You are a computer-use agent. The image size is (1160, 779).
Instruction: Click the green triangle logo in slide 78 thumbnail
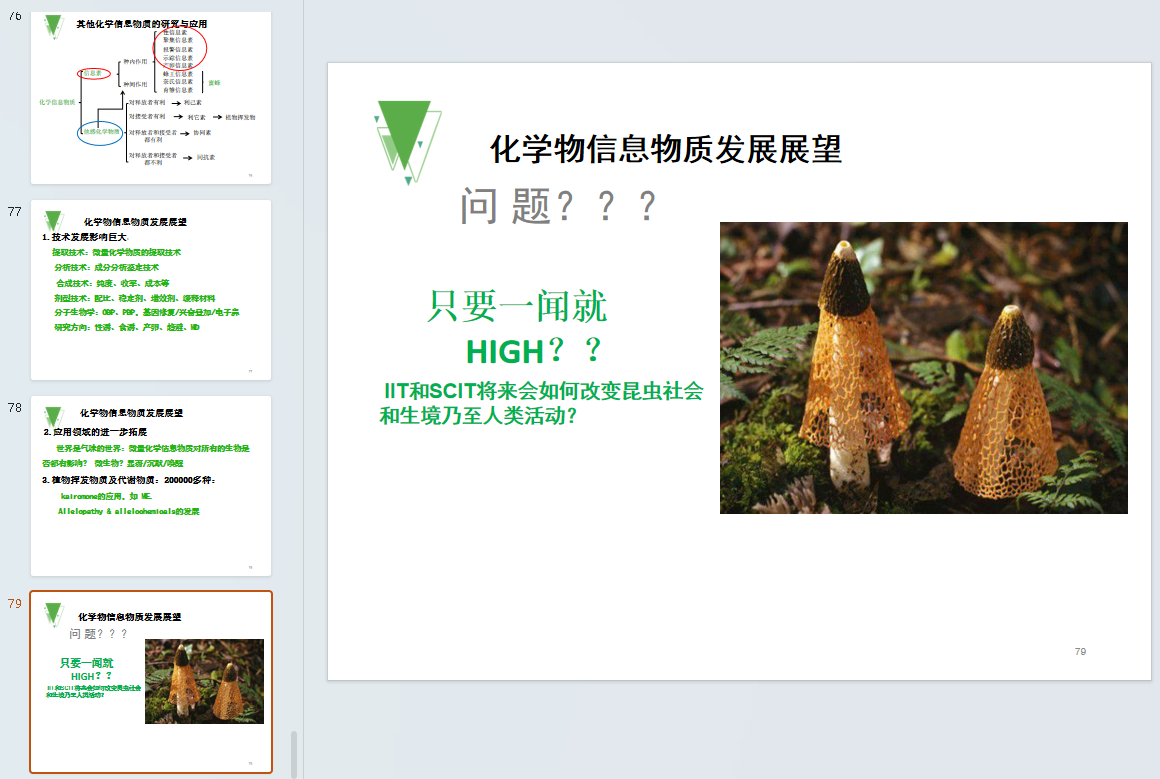54,416
